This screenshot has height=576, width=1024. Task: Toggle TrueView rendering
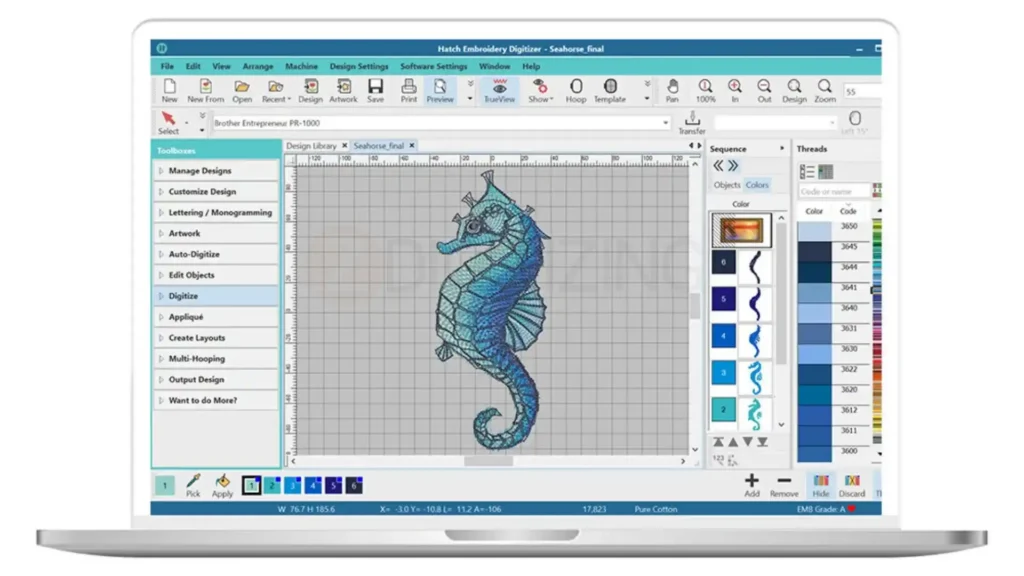pos(500,91)
